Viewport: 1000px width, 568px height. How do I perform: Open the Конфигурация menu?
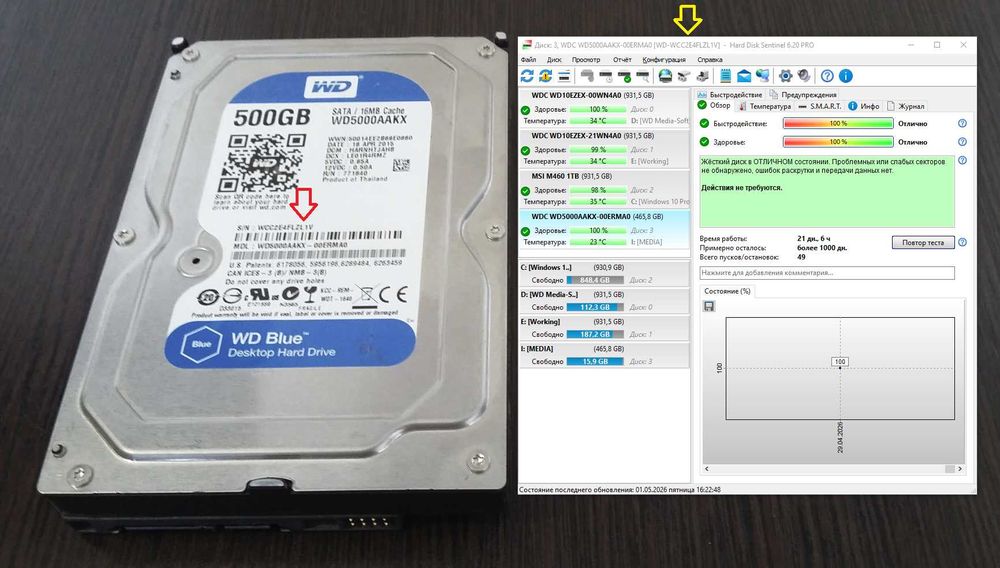[x=664, y=59]
